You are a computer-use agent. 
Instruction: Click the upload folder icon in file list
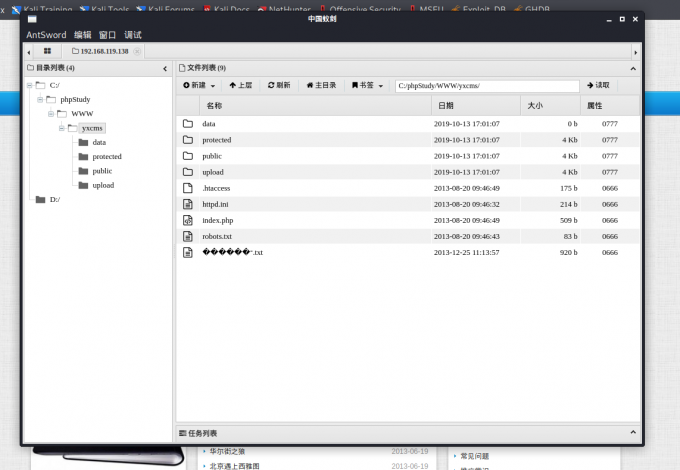(x=188, y=172)
